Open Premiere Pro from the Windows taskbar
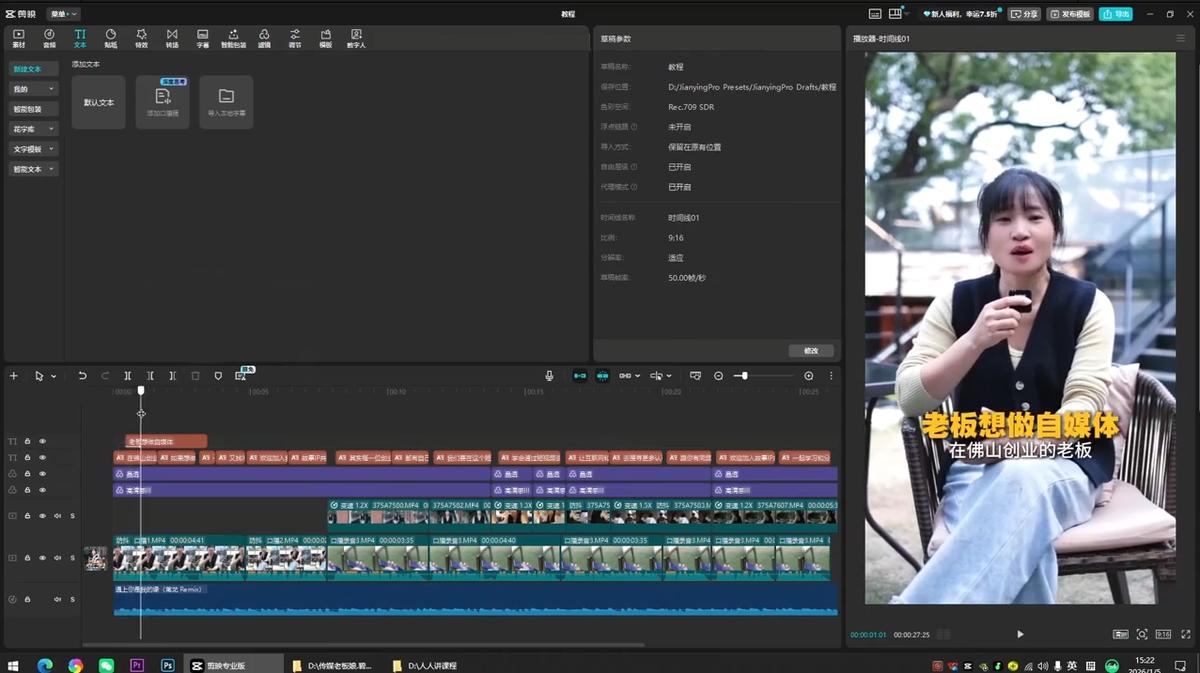Image resolution: width=1200 pixels, height=673 pixels. coord(137,665)
